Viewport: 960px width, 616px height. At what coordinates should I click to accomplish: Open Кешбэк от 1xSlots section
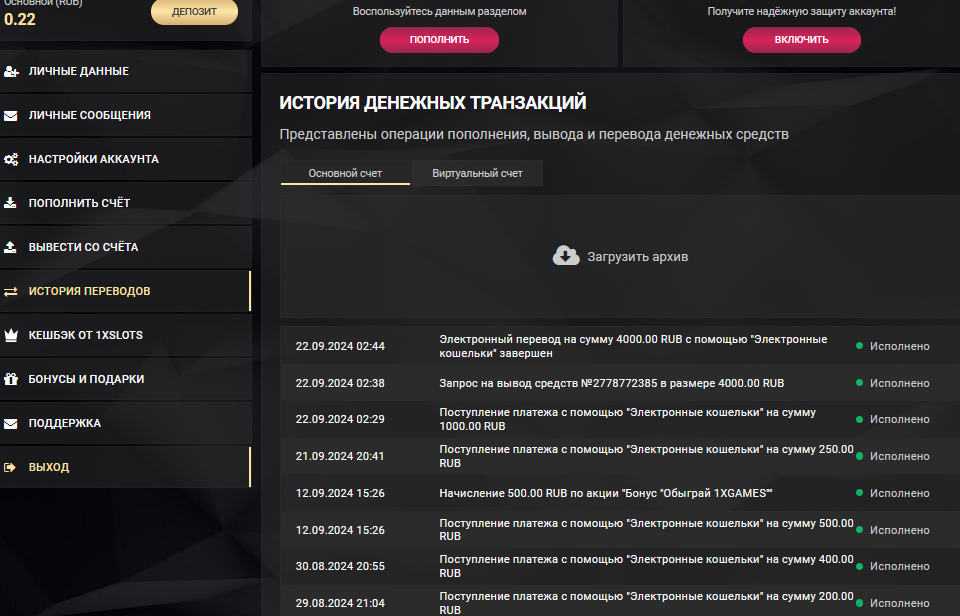(126, 335)
